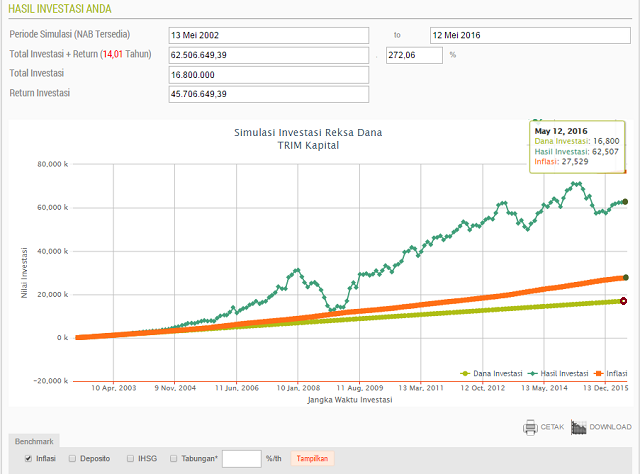640x474 pixels.
Task: Click the Tabungan percentage input field
Action: pyautogui.click(x=242, y=459)
